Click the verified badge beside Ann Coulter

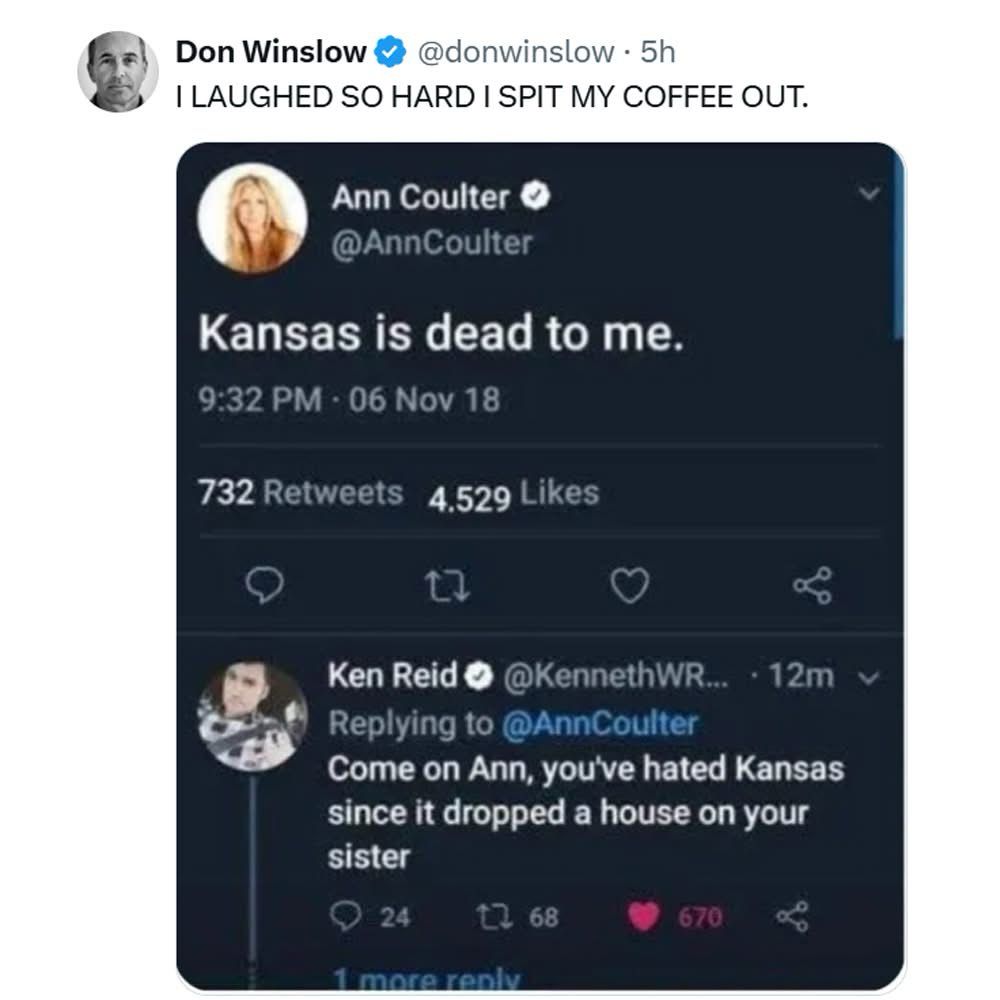(537, 198)
